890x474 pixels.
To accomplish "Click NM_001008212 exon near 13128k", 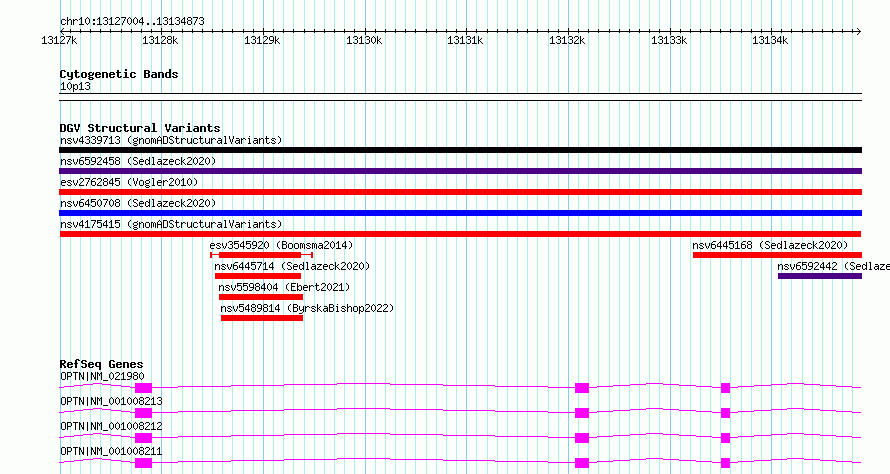I will [x=144, y=438].
